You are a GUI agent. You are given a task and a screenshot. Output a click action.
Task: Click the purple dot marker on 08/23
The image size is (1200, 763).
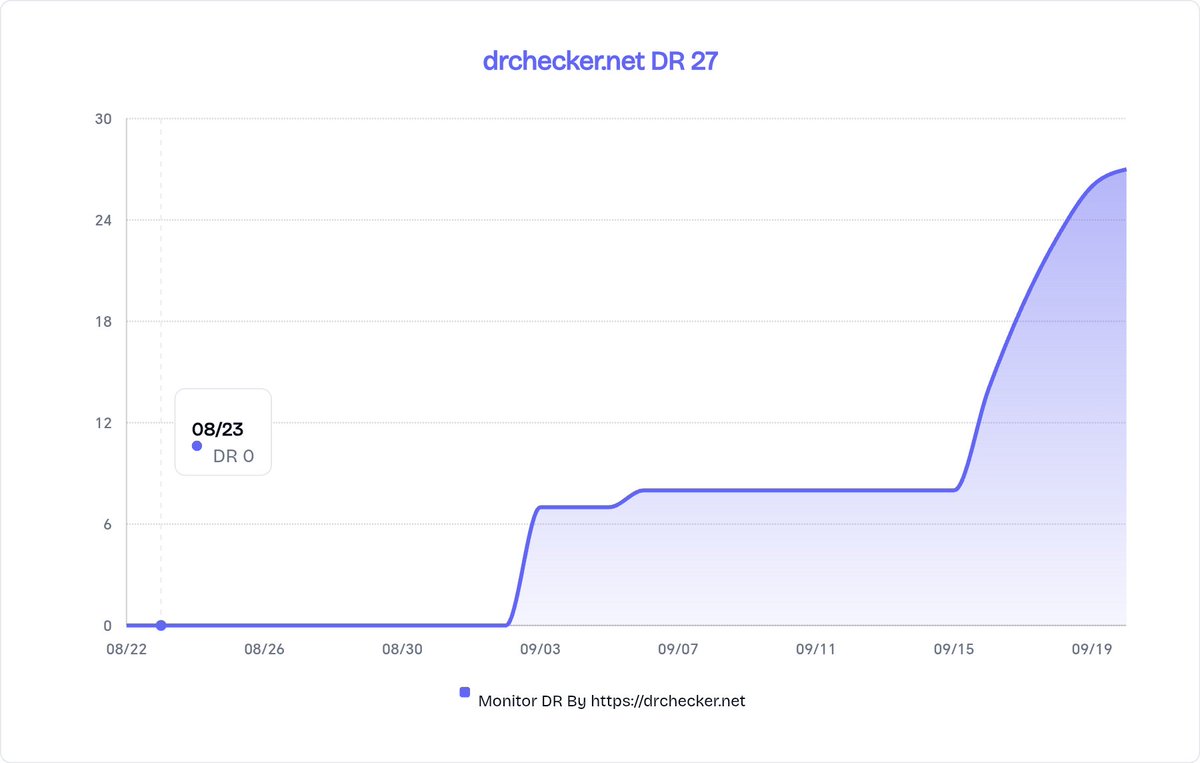coord(160,625)
